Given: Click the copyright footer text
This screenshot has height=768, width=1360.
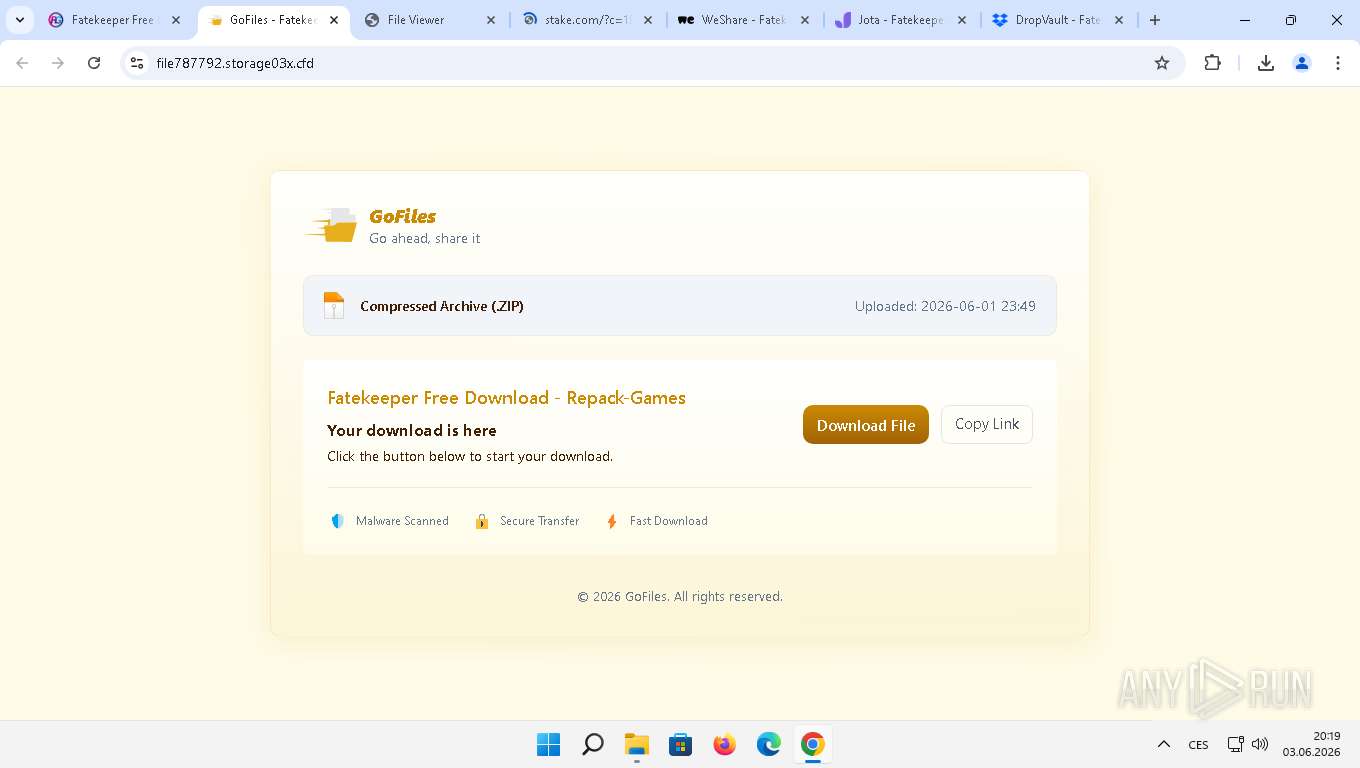Looking at the screenshot, I should 680,596.
